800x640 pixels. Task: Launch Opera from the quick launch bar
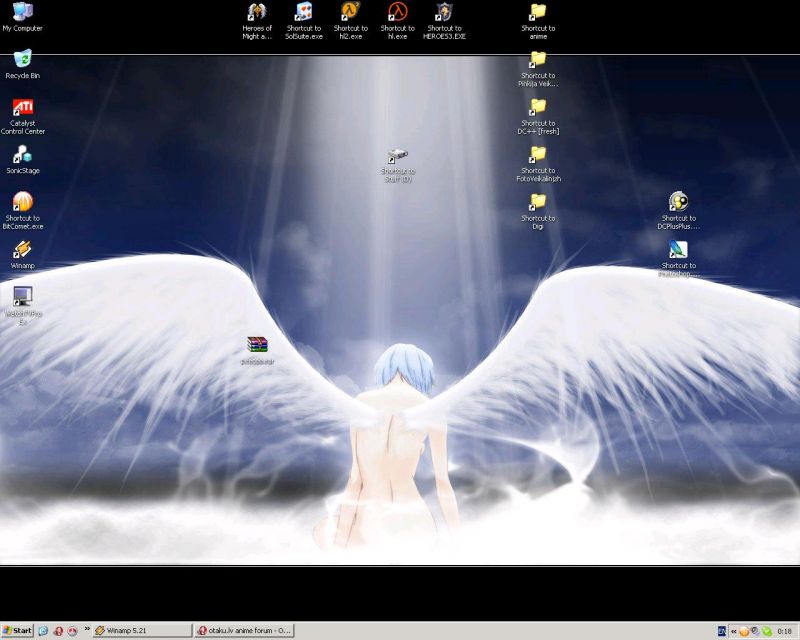tap(58, 631)
